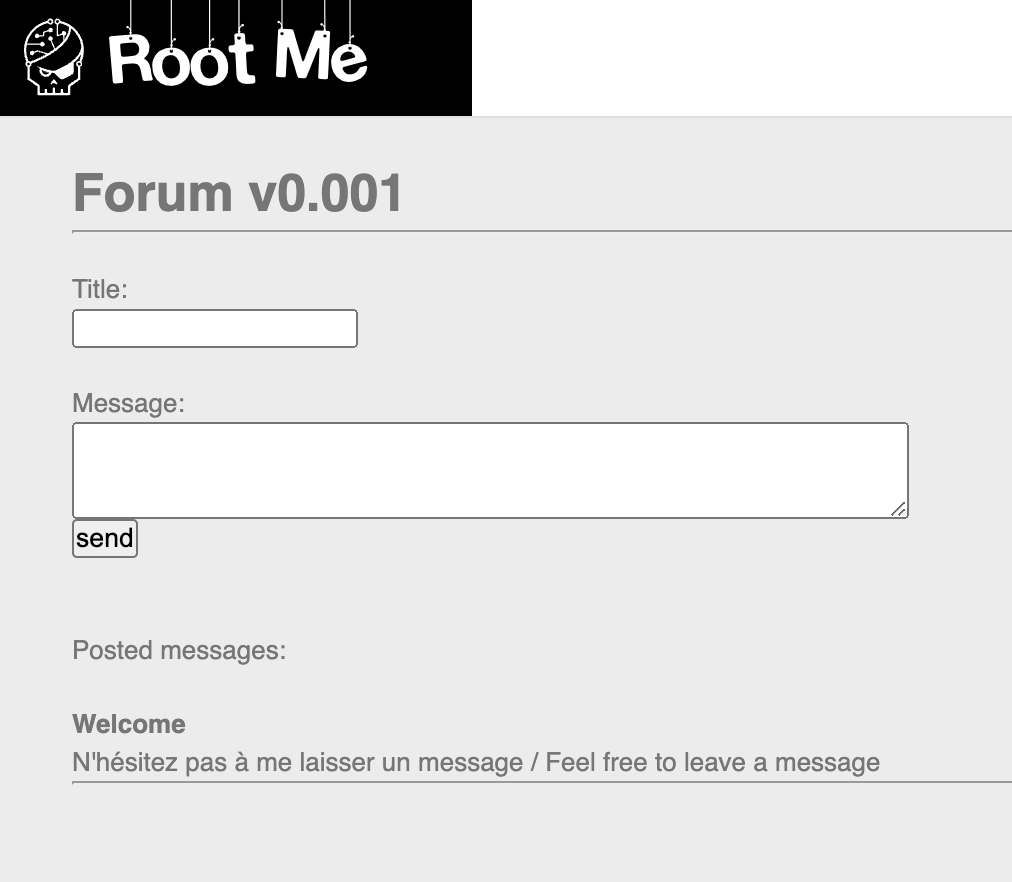The width and height of the screenshot is (1012, 882).
Task: Click the divider line below the Welcome message
Action: coord(542,782)
